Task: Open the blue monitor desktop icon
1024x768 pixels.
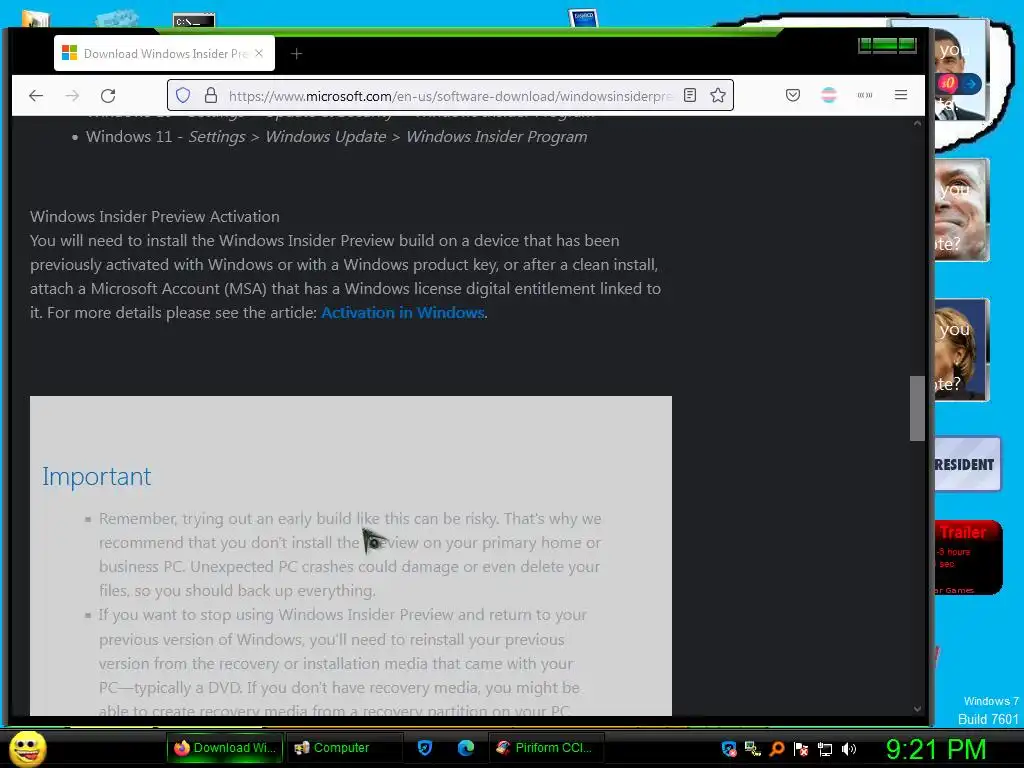Action: (583, 18)
